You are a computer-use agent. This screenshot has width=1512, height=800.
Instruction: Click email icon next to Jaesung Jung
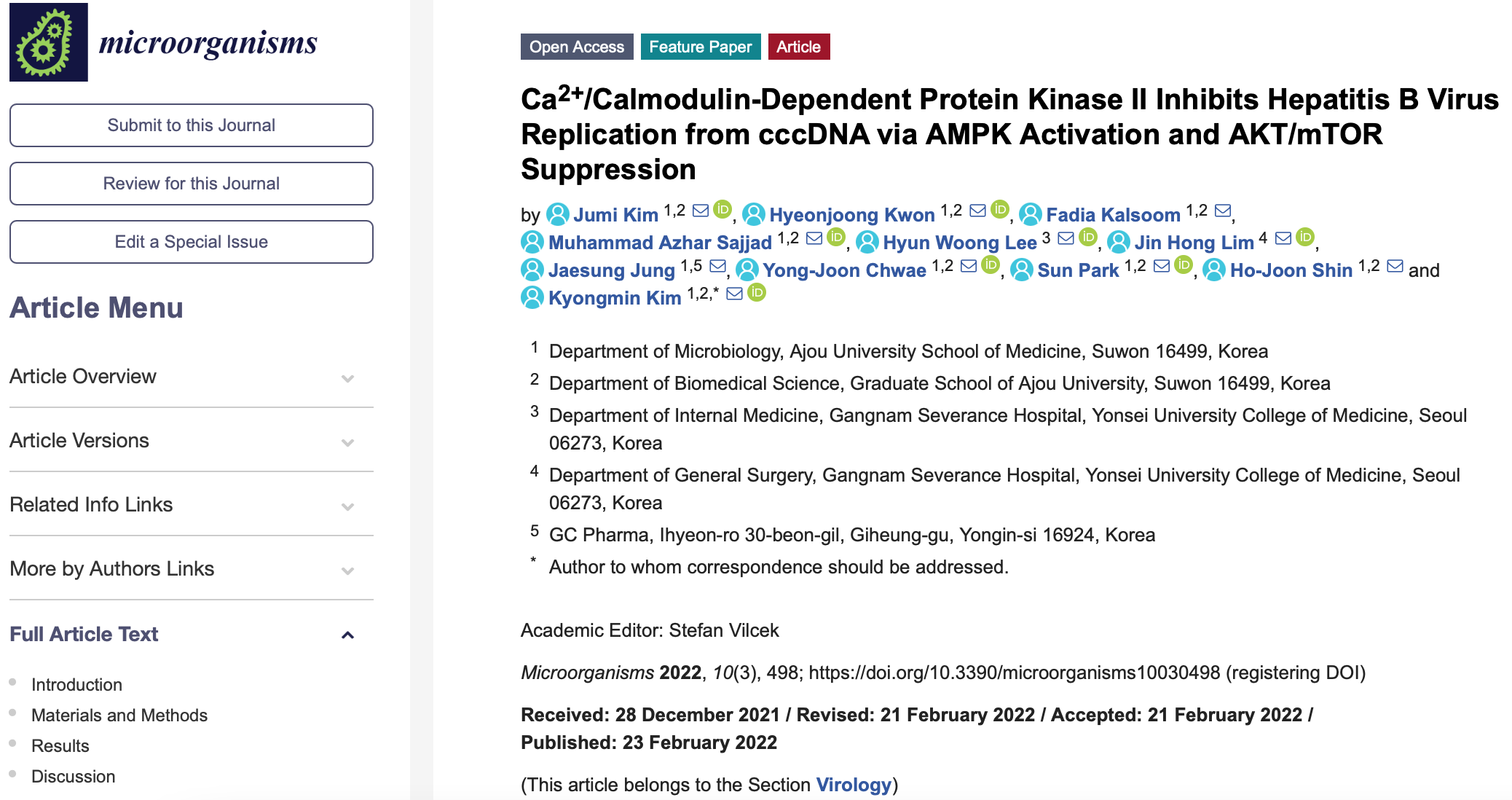(x=717, y=266)
